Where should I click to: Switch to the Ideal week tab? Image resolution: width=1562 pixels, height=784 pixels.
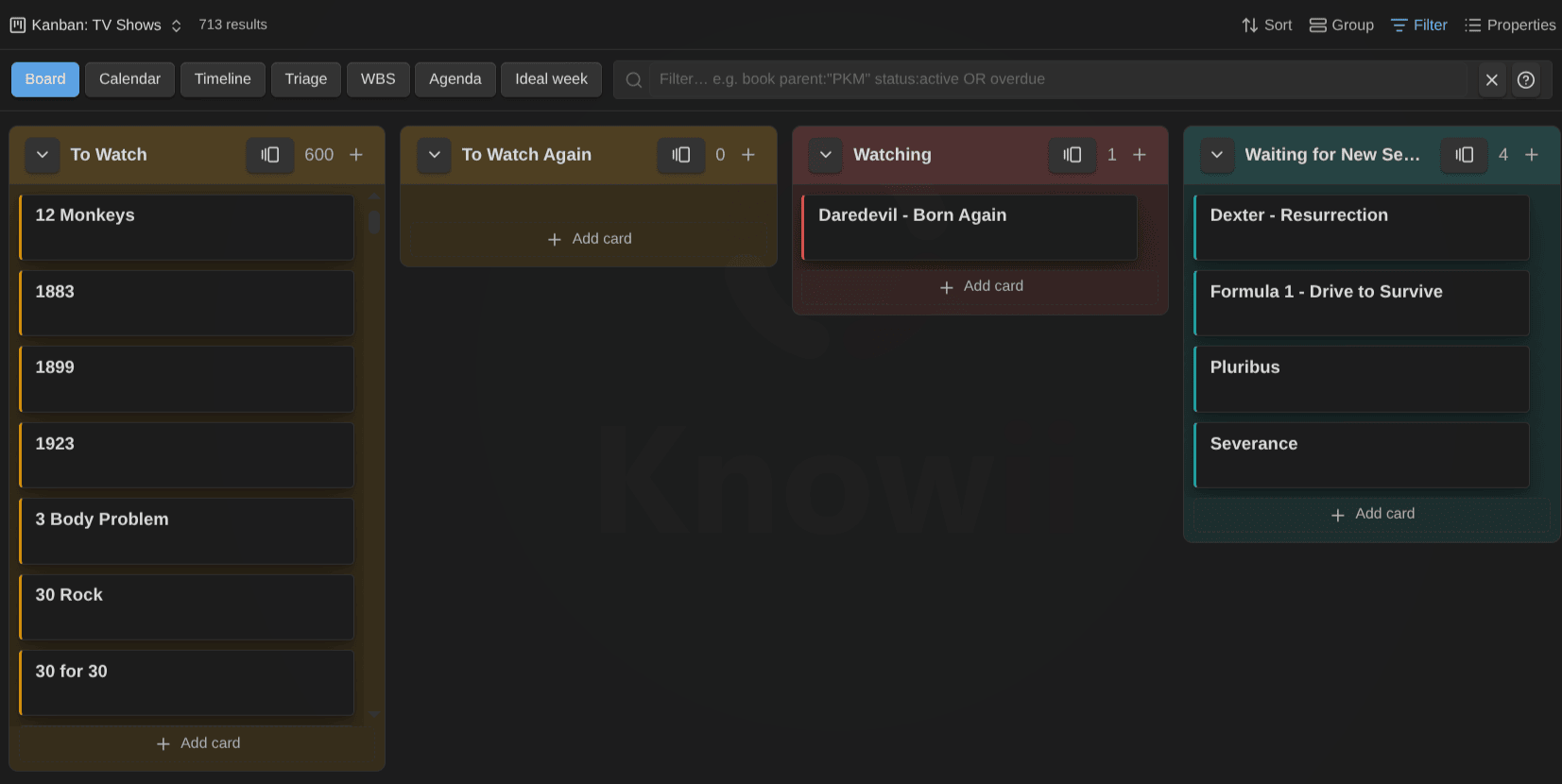(551, 79)
